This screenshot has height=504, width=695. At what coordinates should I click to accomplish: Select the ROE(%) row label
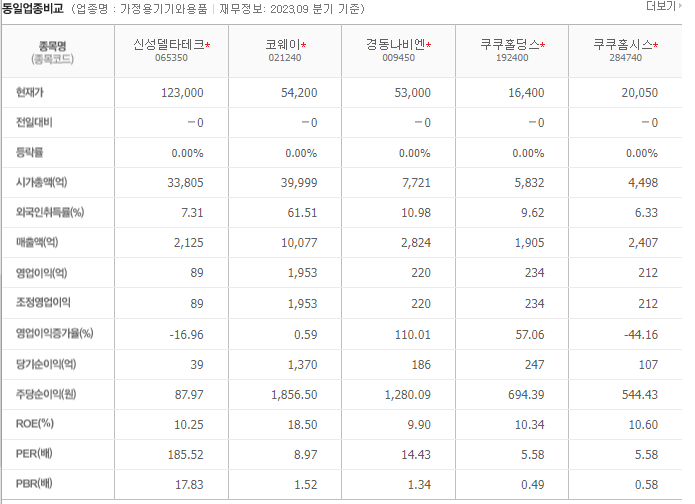35,424
